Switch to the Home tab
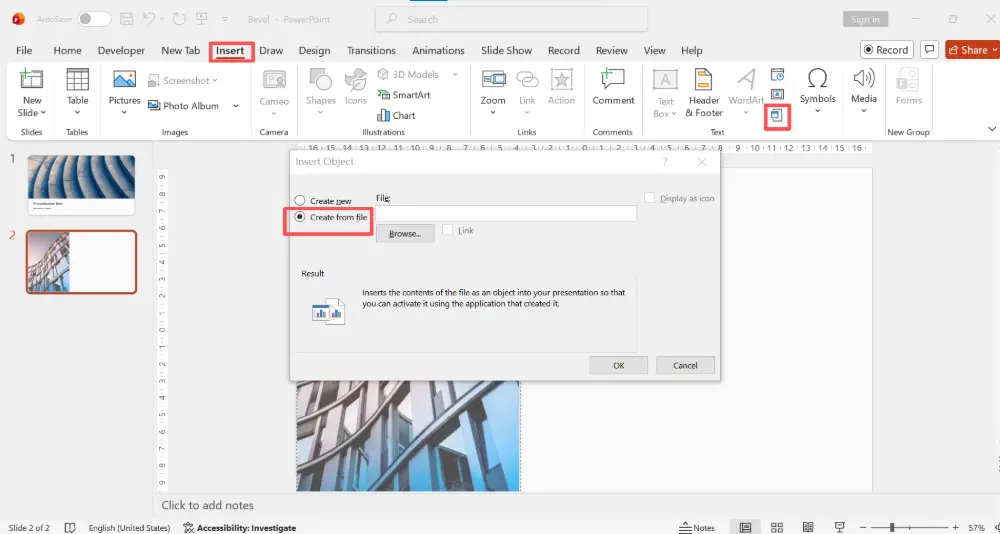The width and height of the screenshot is (1000, 534). (x=68, y=50)
